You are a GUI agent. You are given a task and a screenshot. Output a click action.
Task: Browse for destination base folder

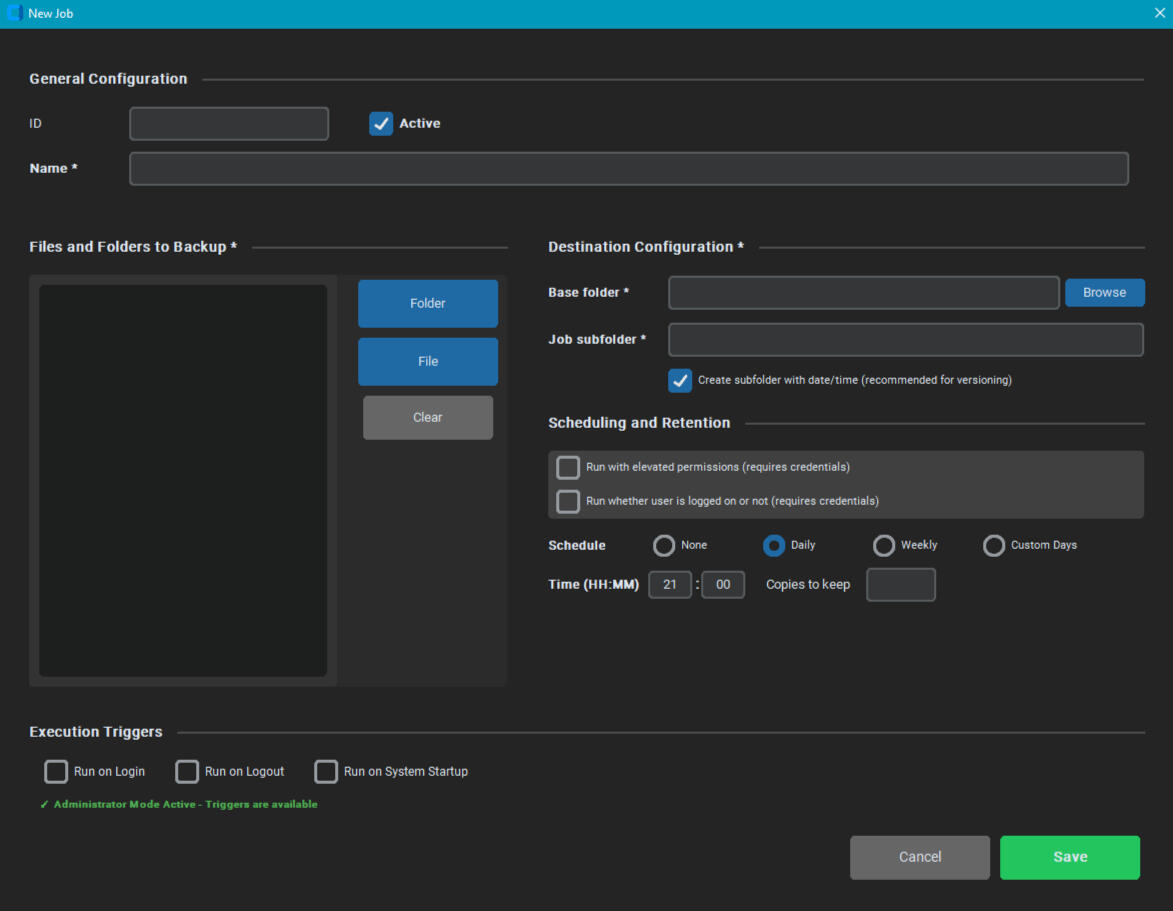(1104, 293)
